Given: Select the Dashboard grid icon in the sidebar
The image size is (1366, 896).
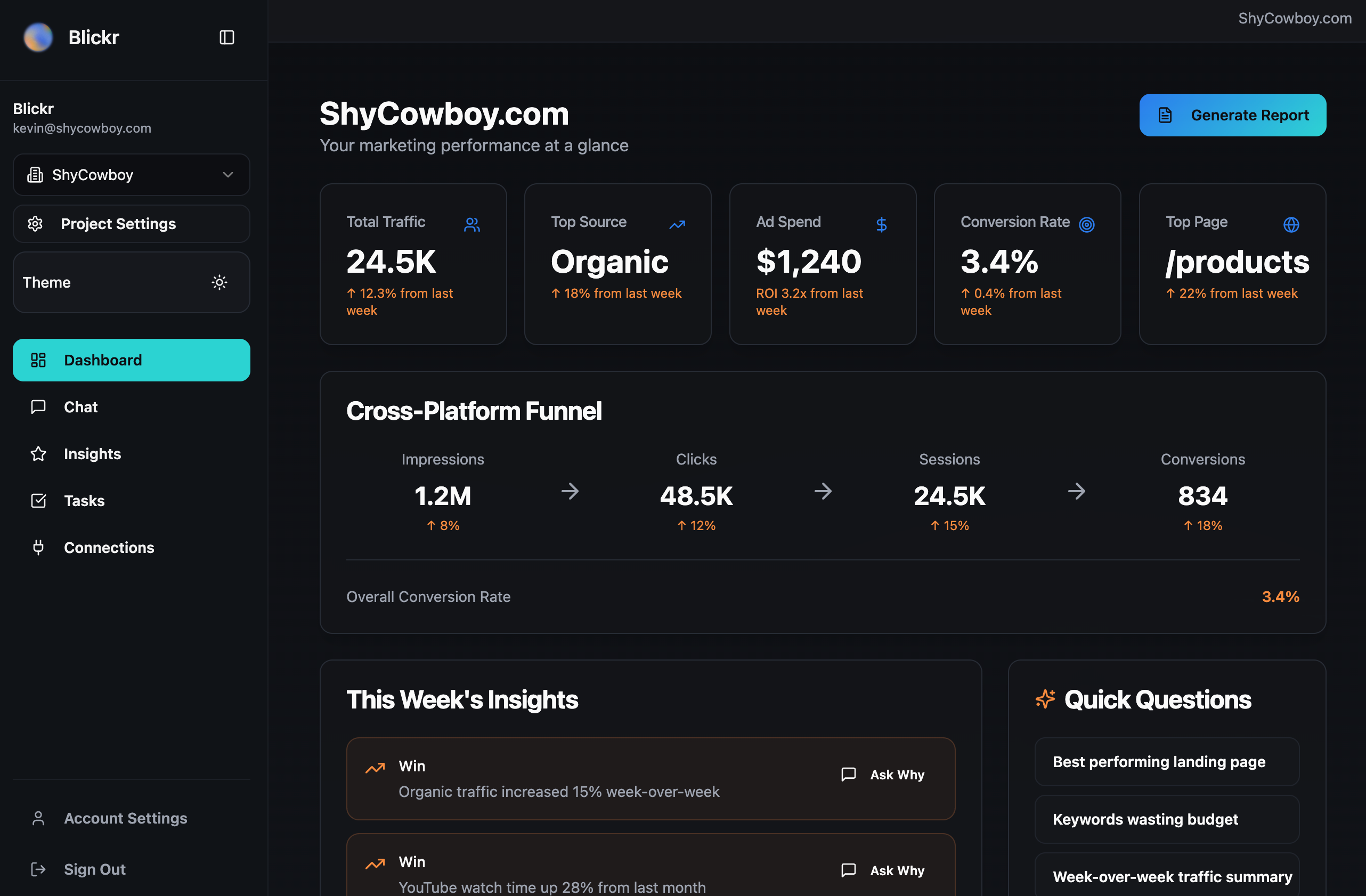Looking at the screenshot, I should point(38,360).
